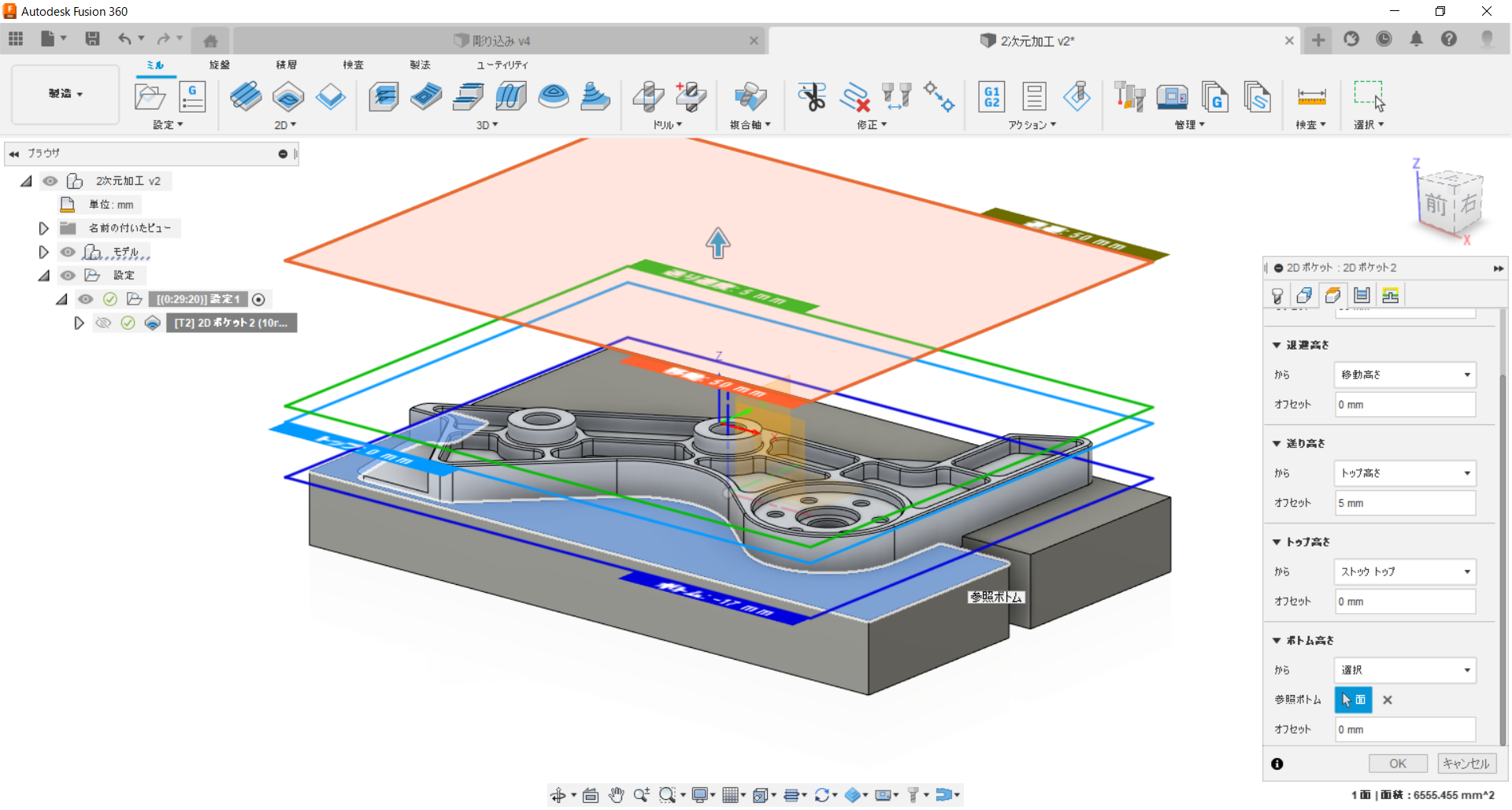Click the G1 G2 post process icon
The image size is (1512, 810).
991,97
